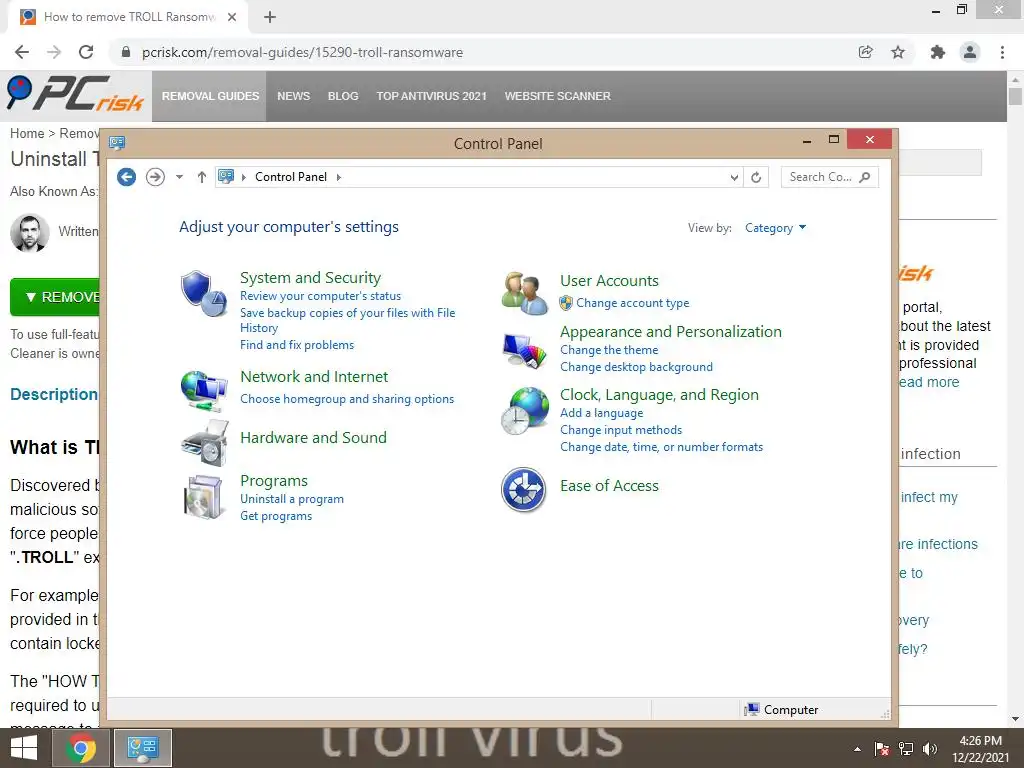This screenshot has width=1024, height=768.
Task: Click the Control Panel forward arrow
Action: 155,177
